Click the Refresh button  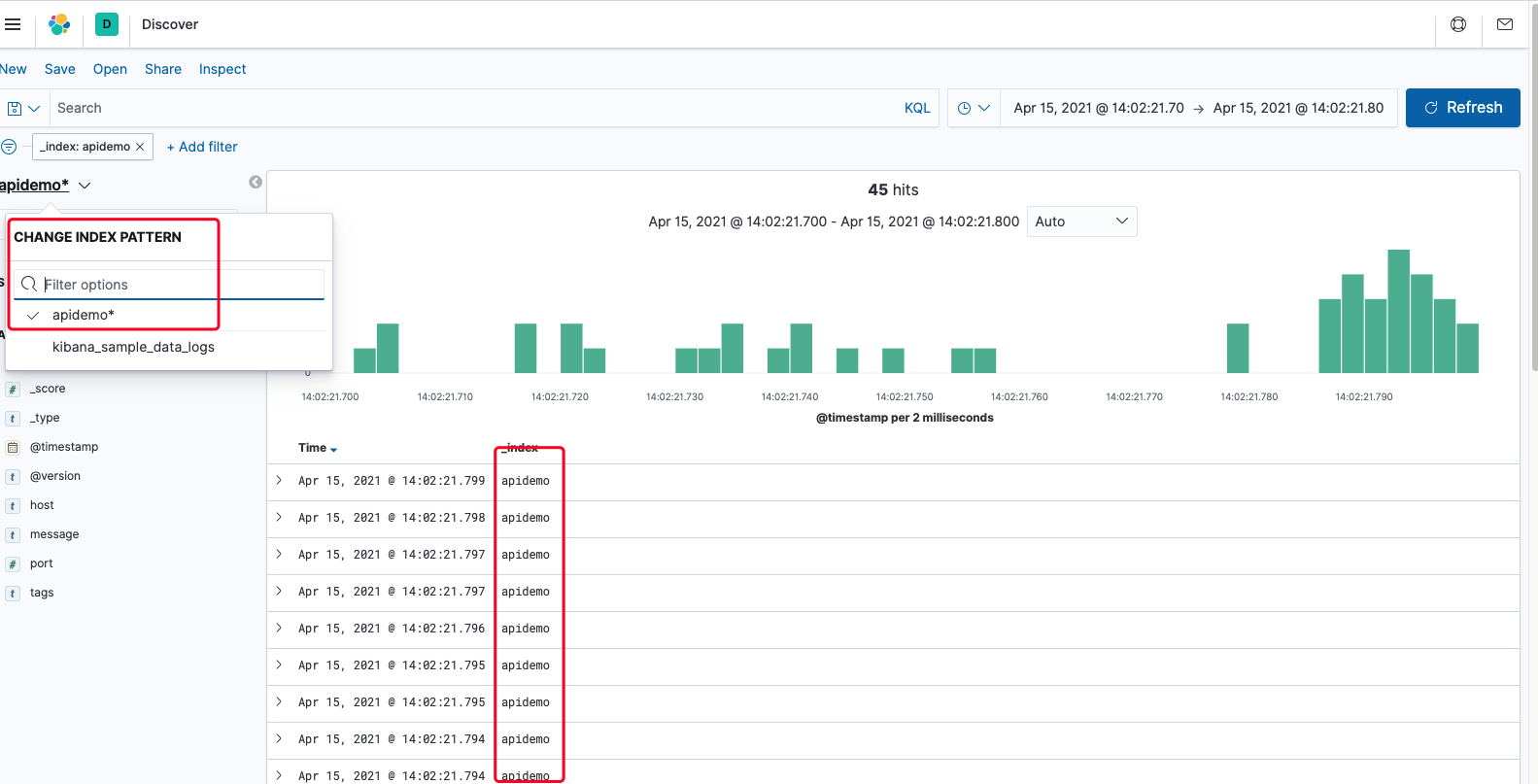pos(1462,108)
